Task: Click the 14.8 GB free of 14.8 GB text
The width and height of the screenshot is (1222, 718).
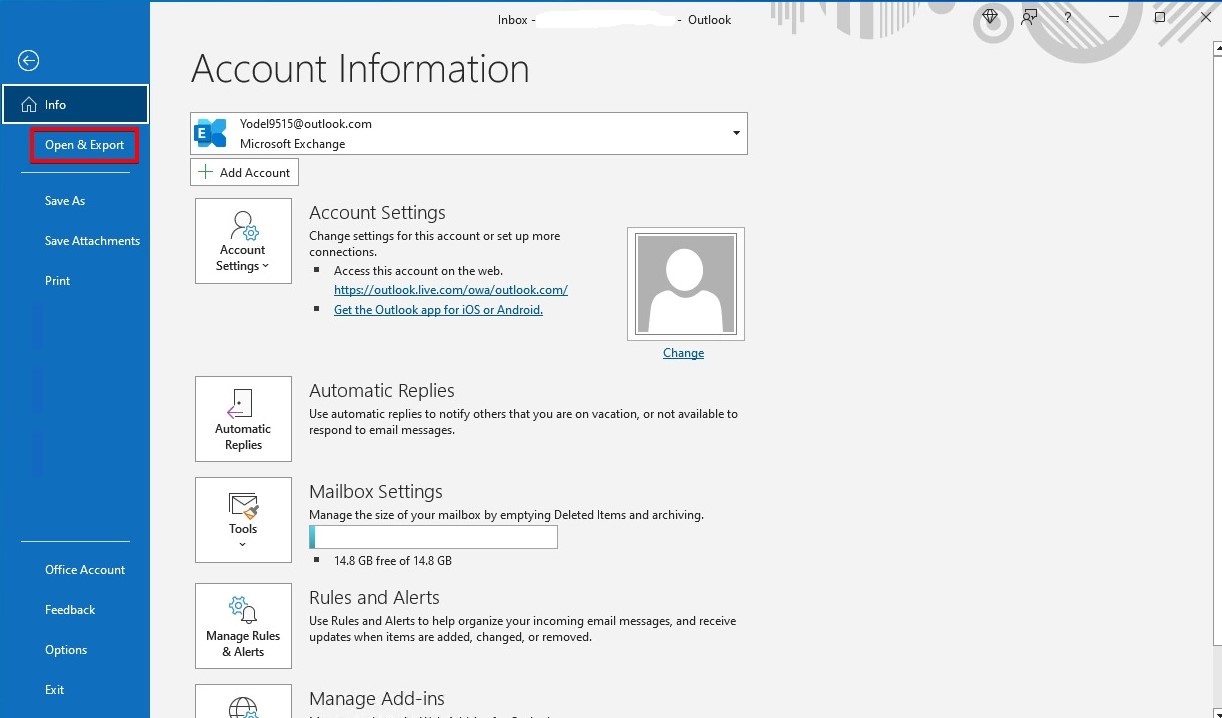Action: [x=393, y=561]
